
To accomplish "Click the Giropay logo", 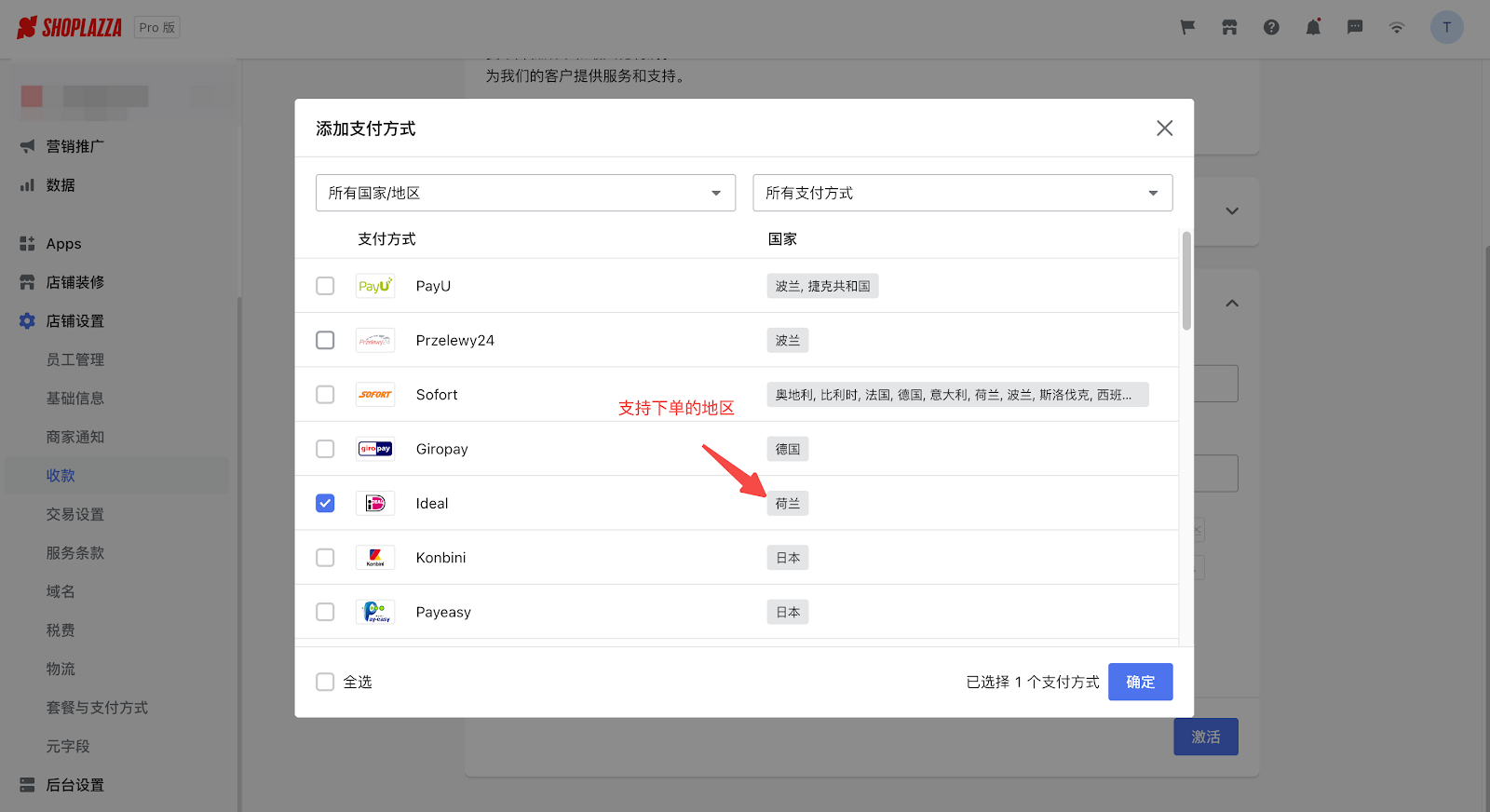I will tap(375, 449).
